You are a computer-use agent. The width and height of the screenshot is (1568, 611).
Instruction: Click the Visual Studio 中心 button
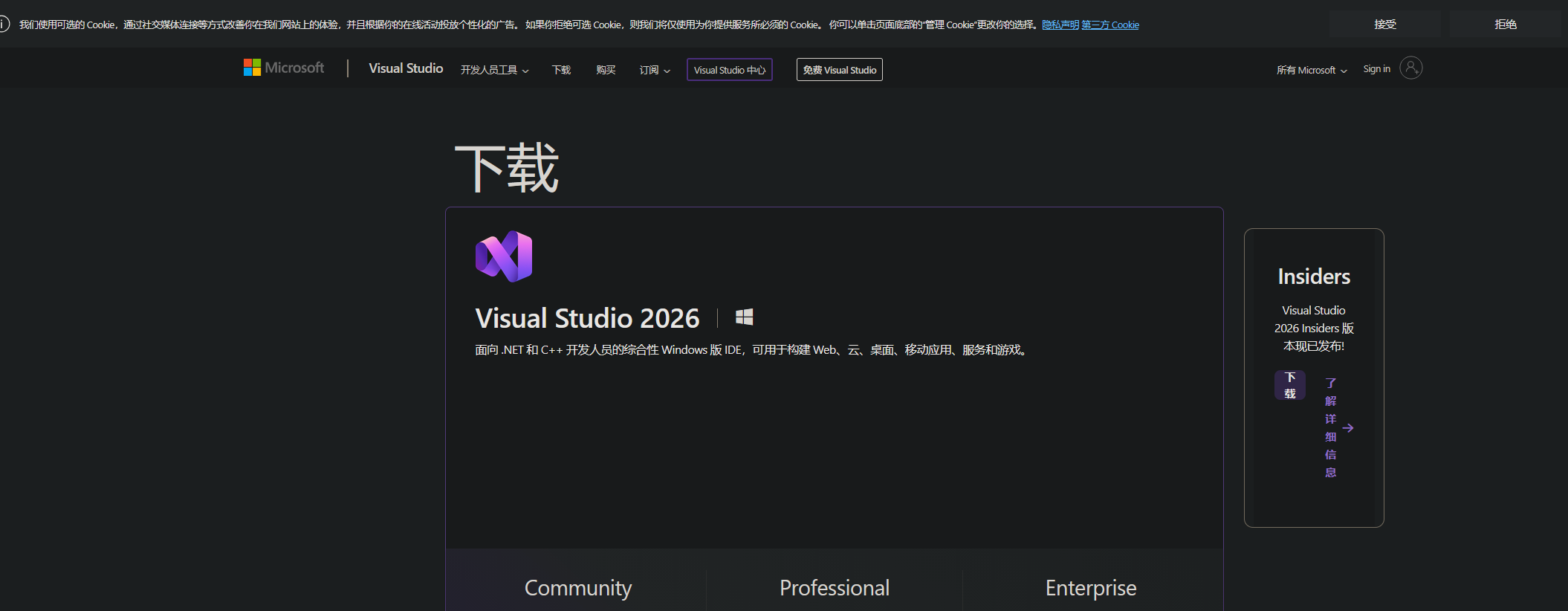[730, 70]
